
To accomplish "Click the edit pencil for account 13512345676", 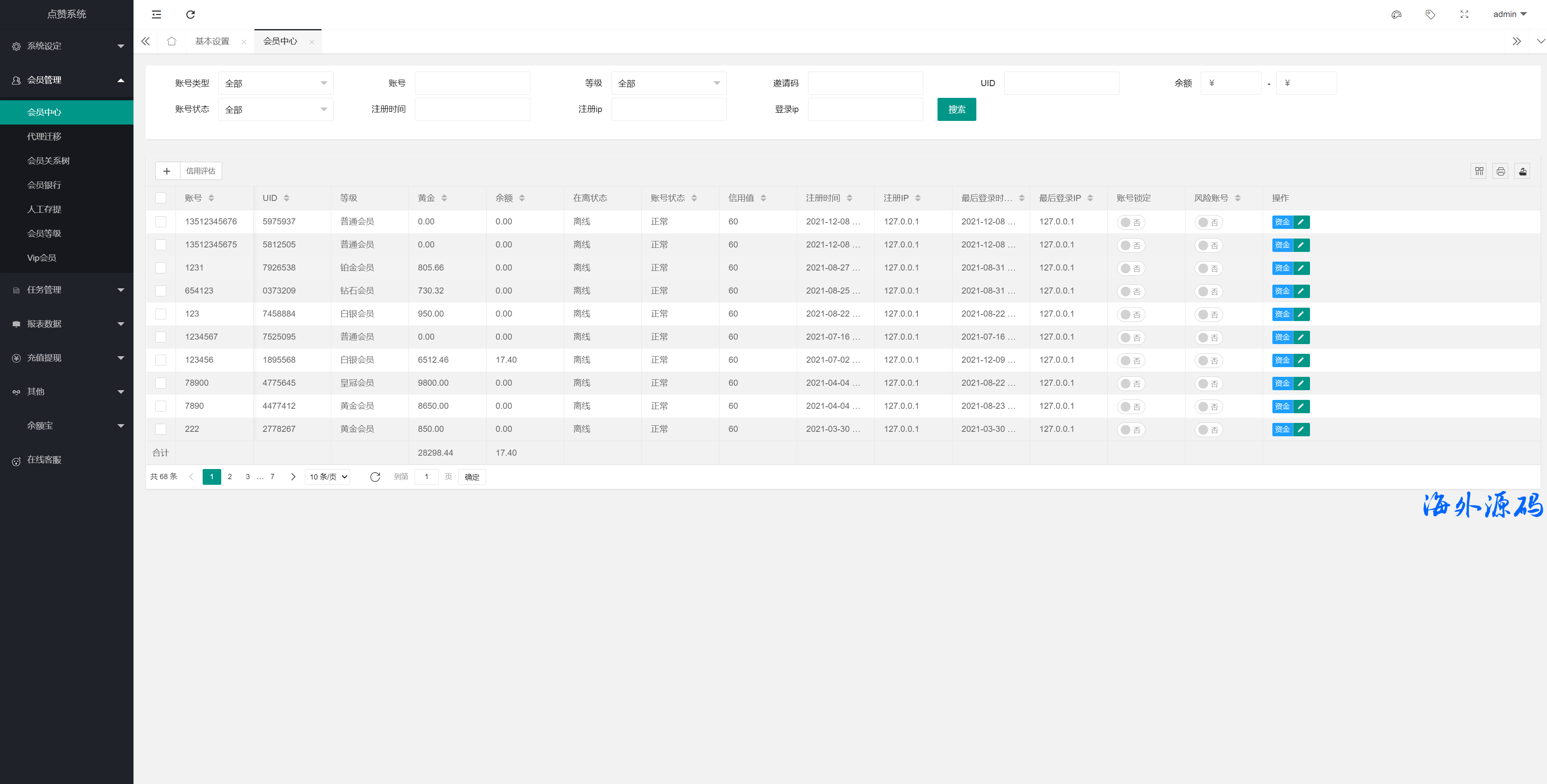I will coord(1301,222).
